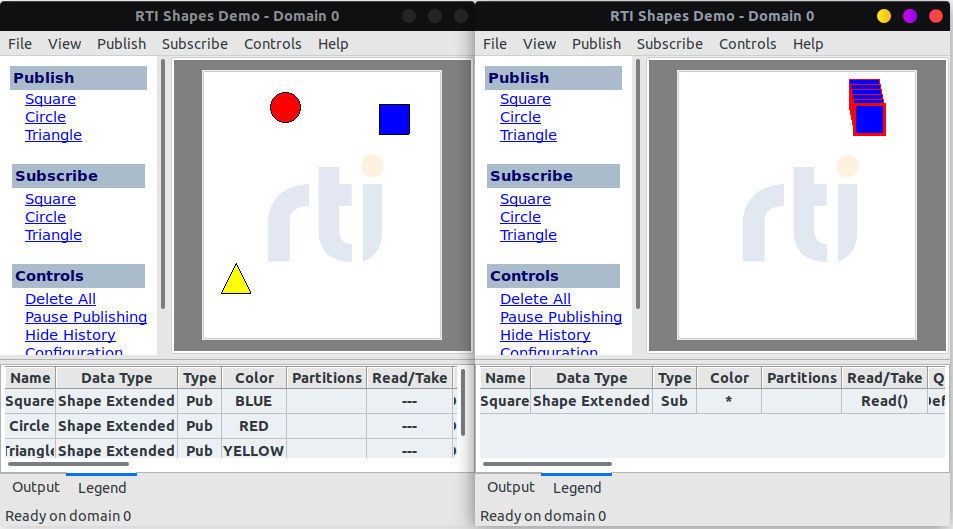Open Subscribe menu in left window
The height and width of the screenshot is (529, 953).
194,44
